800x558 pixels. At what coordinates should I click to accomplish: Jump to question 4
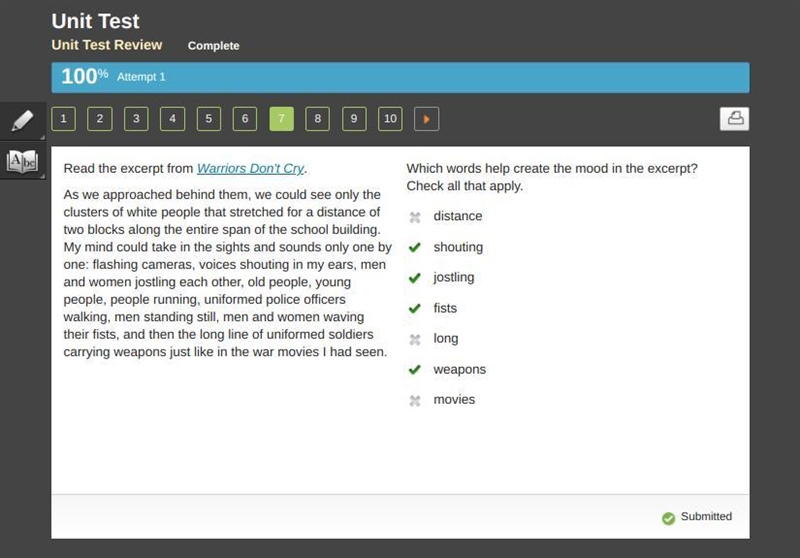pos(172,119)
